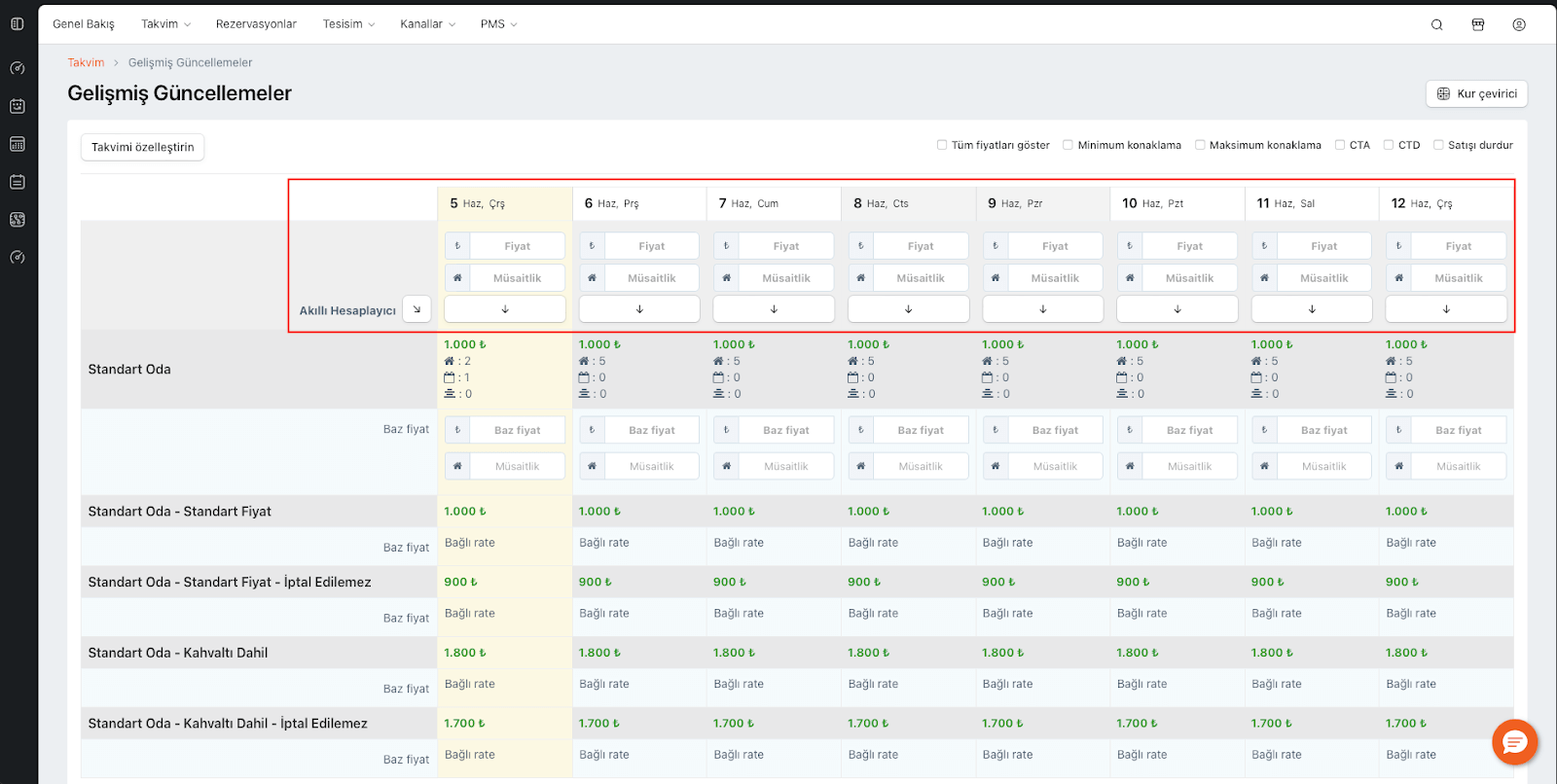The image size is (1557, 784).
Task: Expand the Takvim dropdown menu
Action: [x=165, y=24]
